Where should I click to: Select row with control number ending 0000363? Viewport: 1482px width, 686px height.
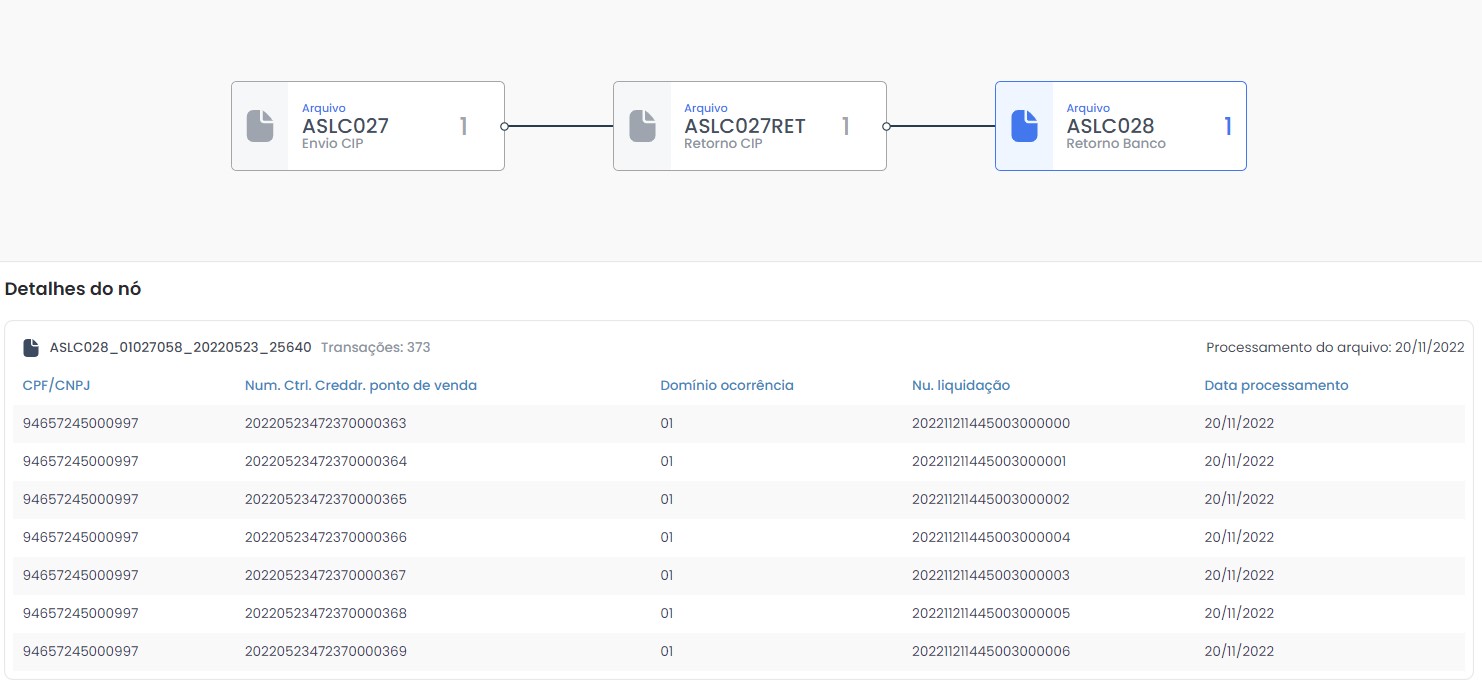pos(325,423)
